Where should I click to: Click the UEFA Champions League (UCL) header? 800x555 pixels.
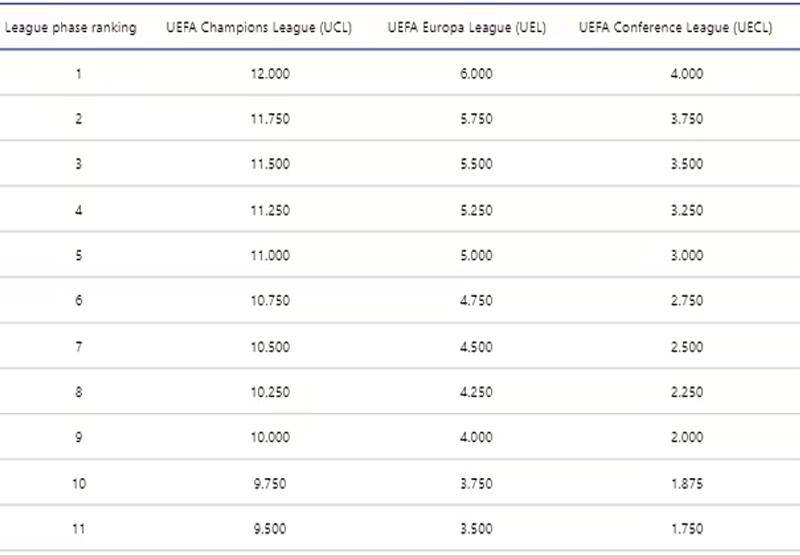259,27
